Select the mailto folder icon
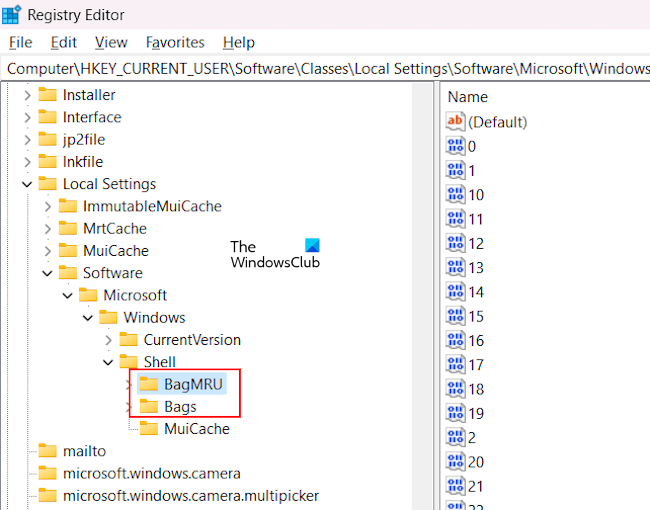This screenshot has width=650, height=510. [x=47, y=451]
